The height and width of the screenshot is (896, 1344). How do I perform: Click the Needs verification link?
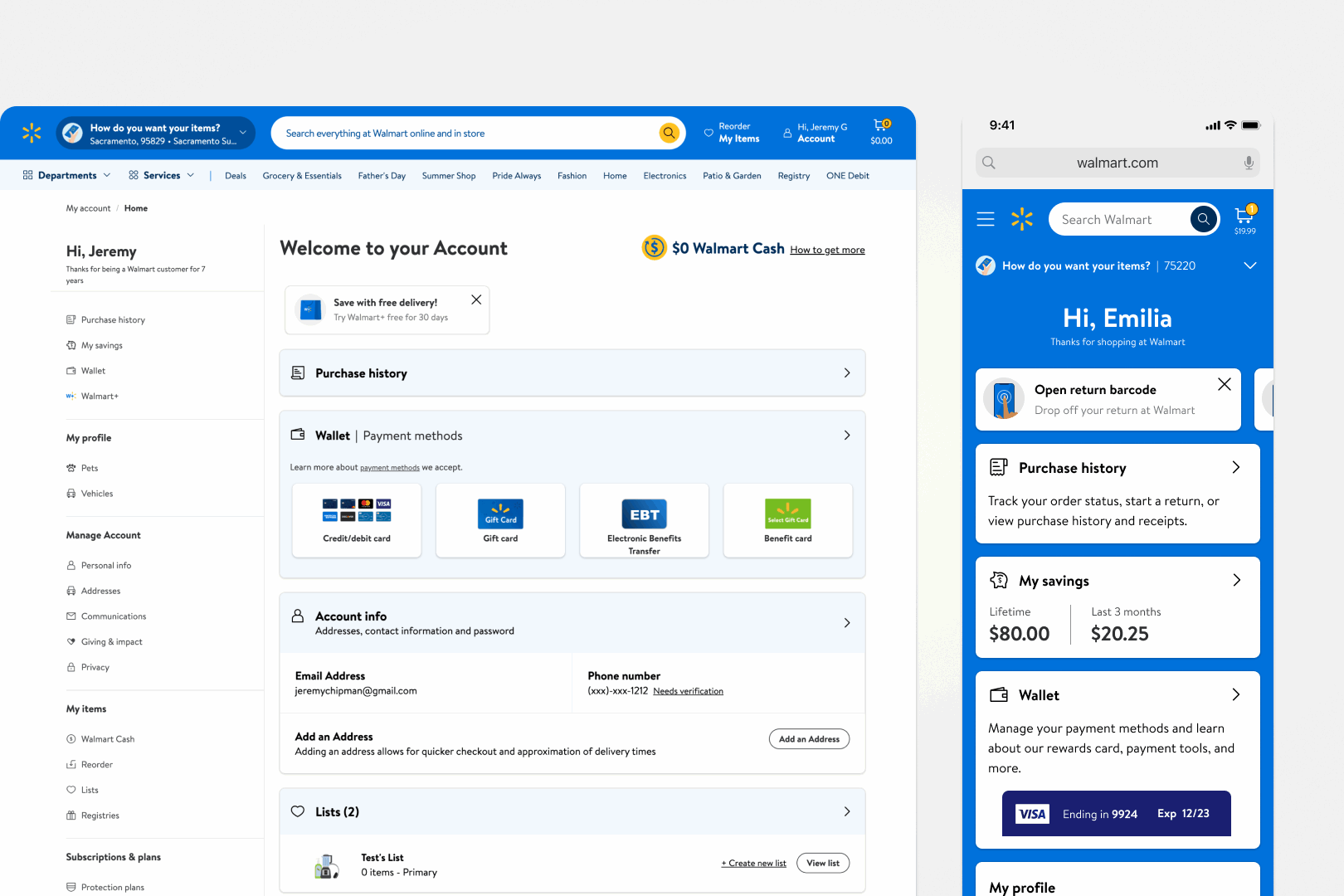click(x=688, y=691)
